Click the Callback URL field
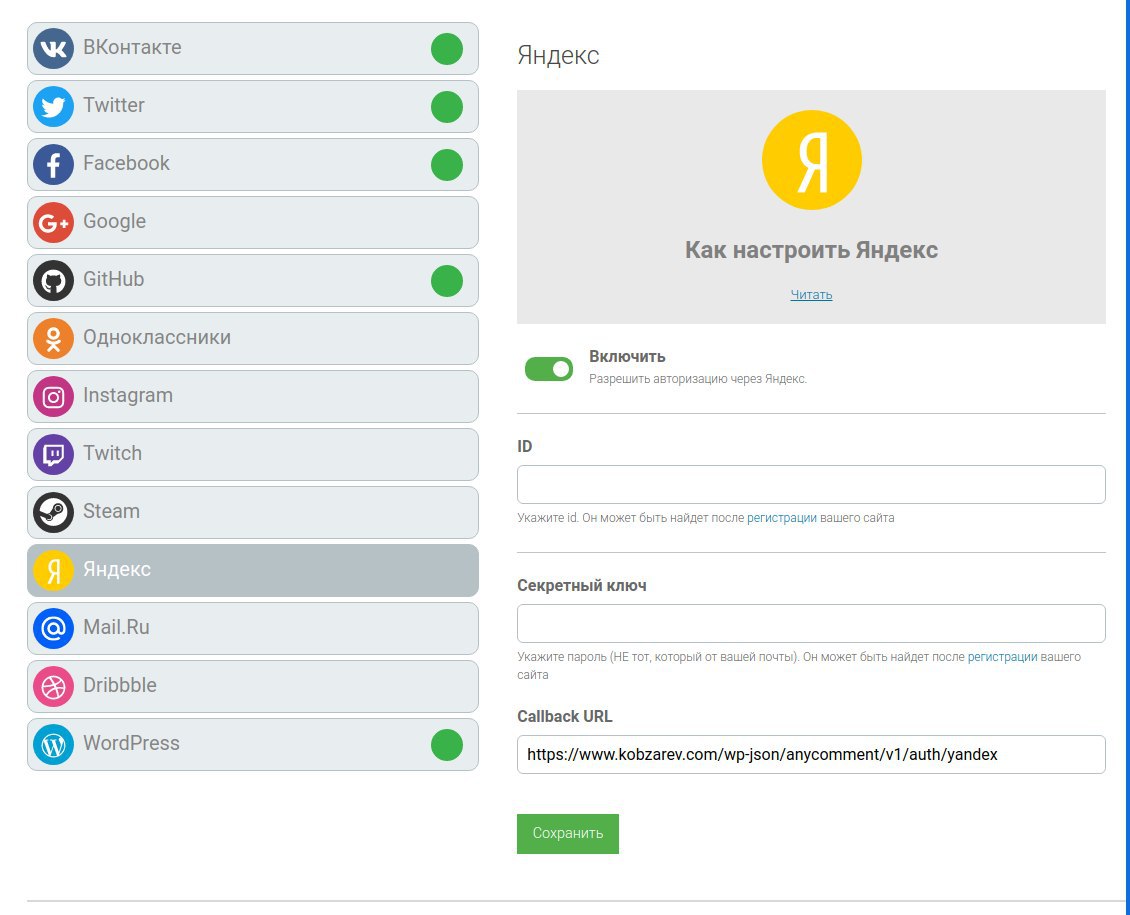This screenshot has height=915, width=1130. click(x=811, y=754)
